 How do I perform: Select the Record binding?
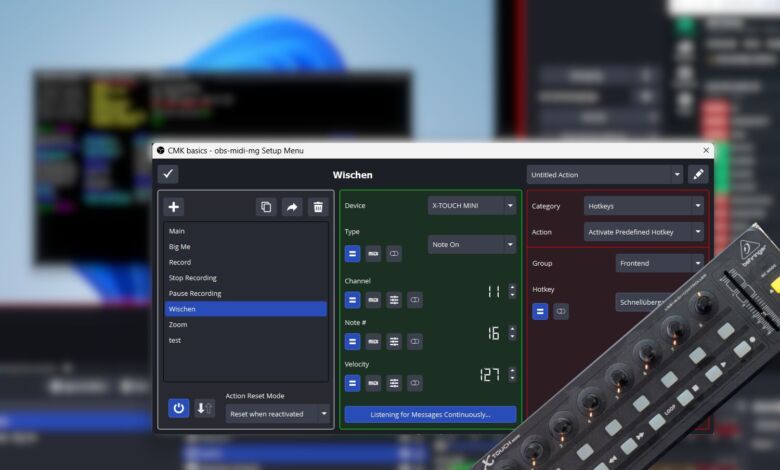point(246,262)
